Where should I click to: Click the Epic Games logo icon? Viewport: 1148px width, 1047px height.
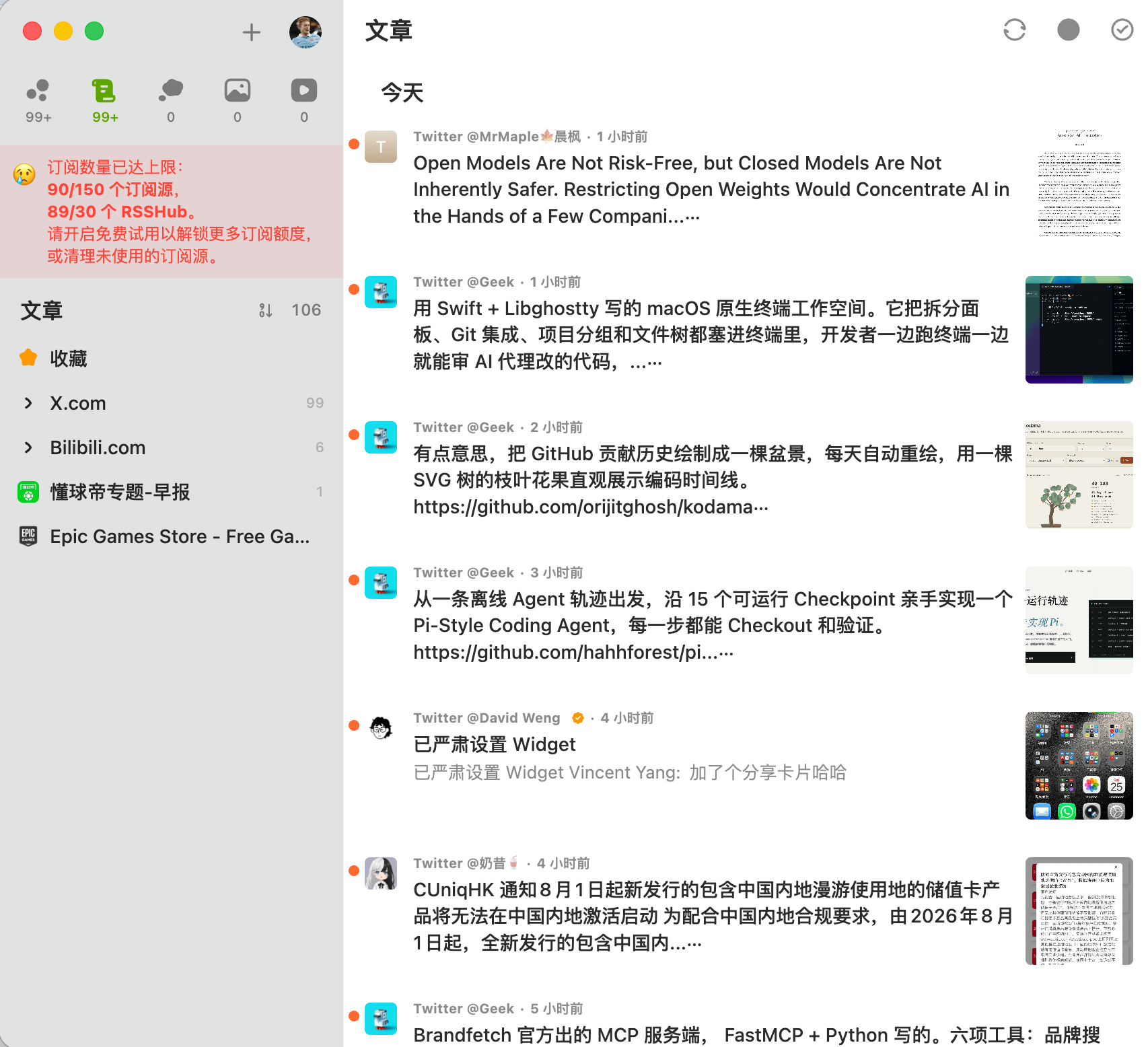click(x=28, y=536)
